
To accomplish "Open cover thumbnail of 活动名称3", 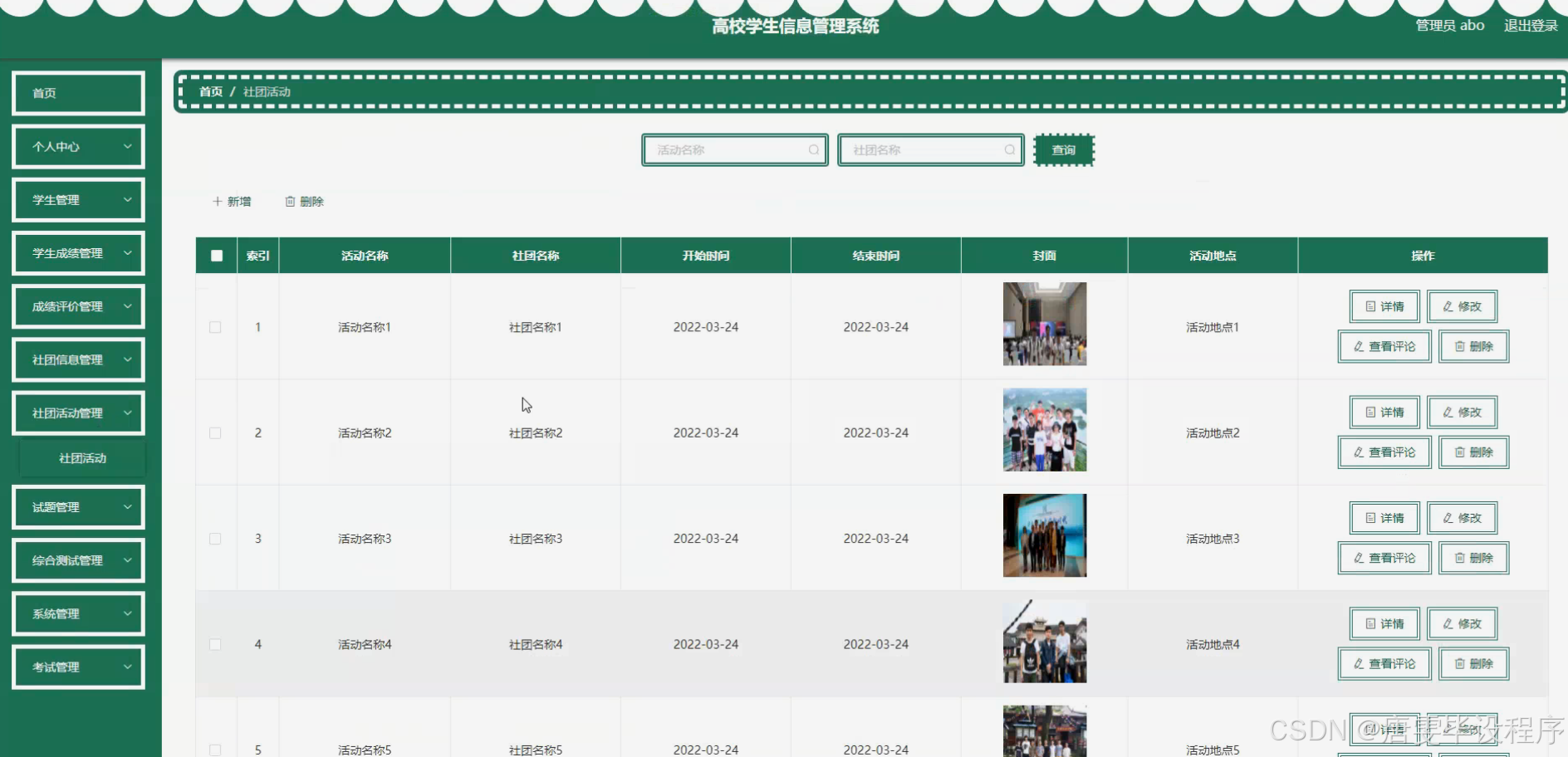I will click(1045, 535).
